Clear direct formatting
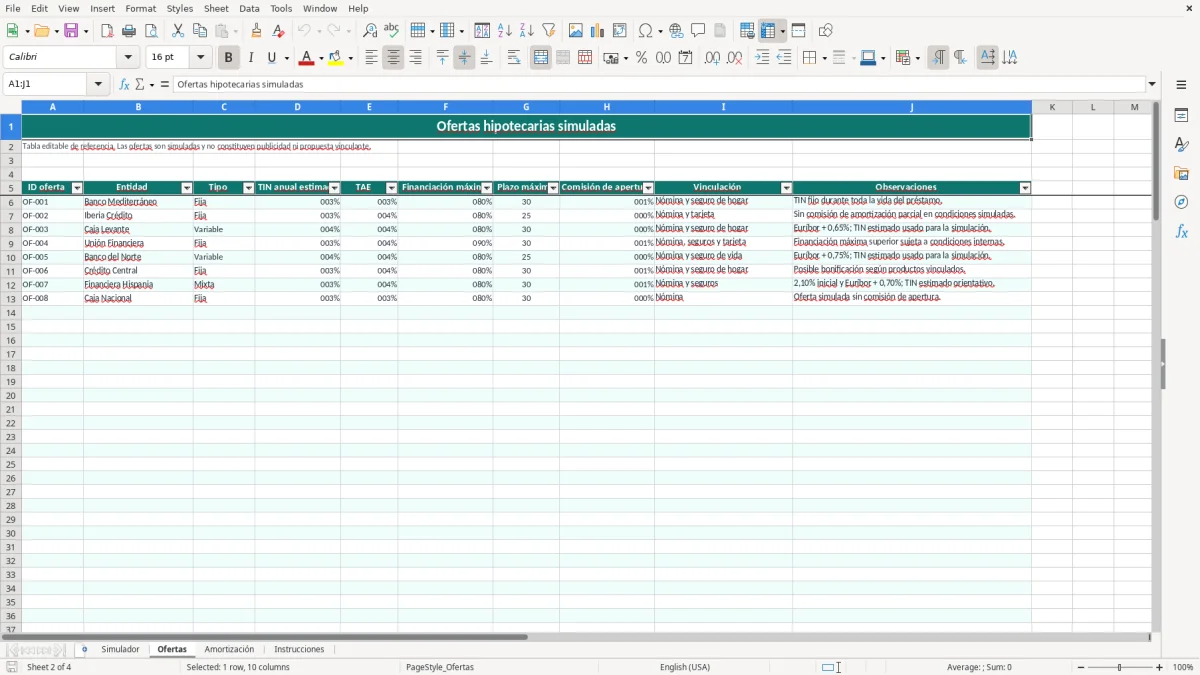The image size is (1200, 675). [x=278, y=31]
